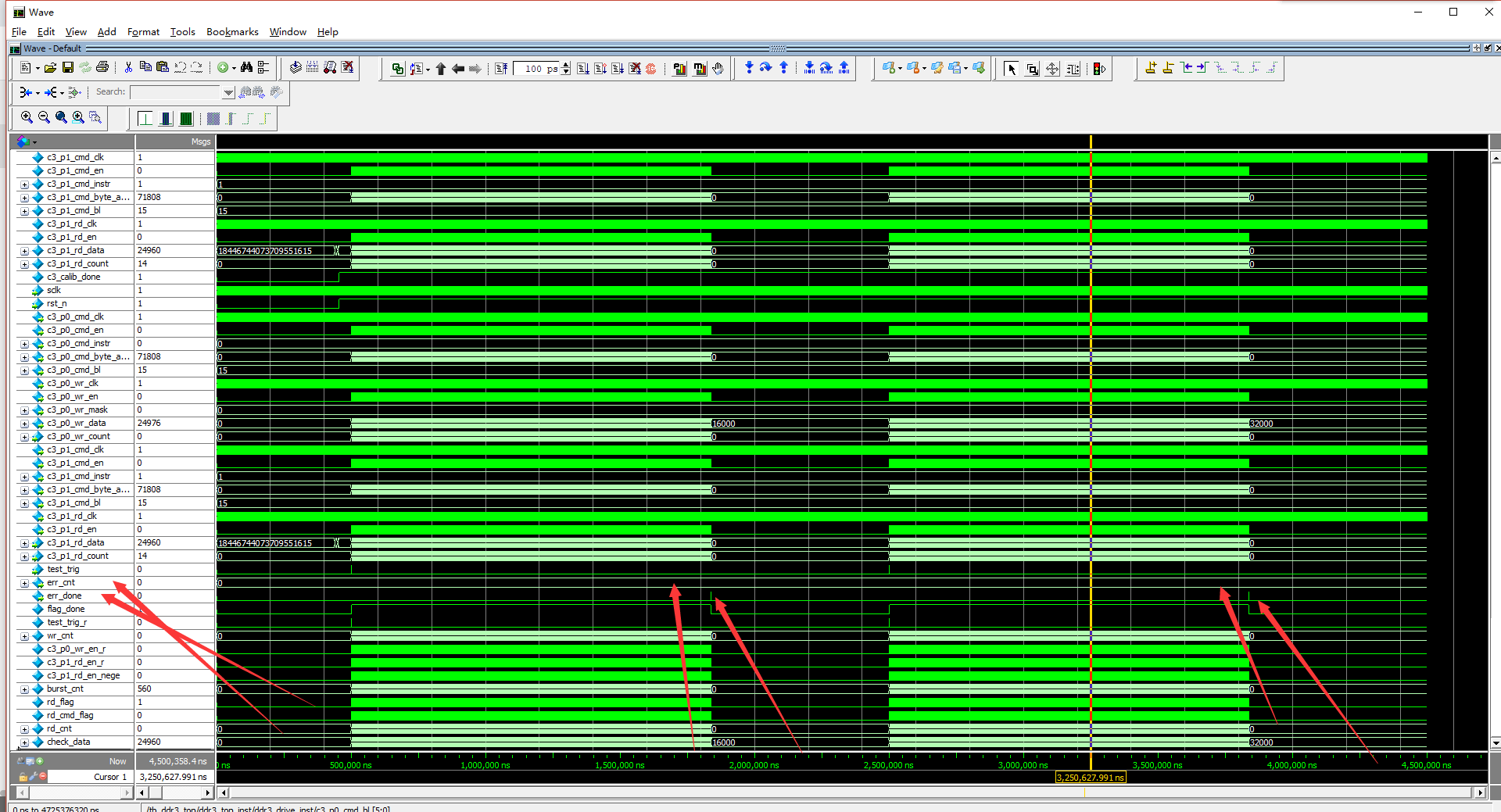Open Find with the binoculars icon
1501x812 pixels.
click(x=246, y=68)
